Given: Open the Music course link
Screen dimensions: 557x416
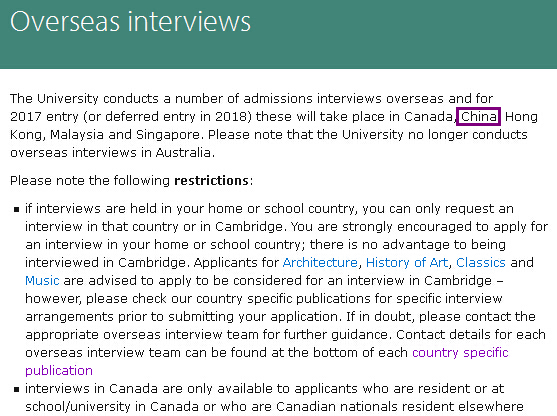Looking at the screenshot, I should coord(42,281).
